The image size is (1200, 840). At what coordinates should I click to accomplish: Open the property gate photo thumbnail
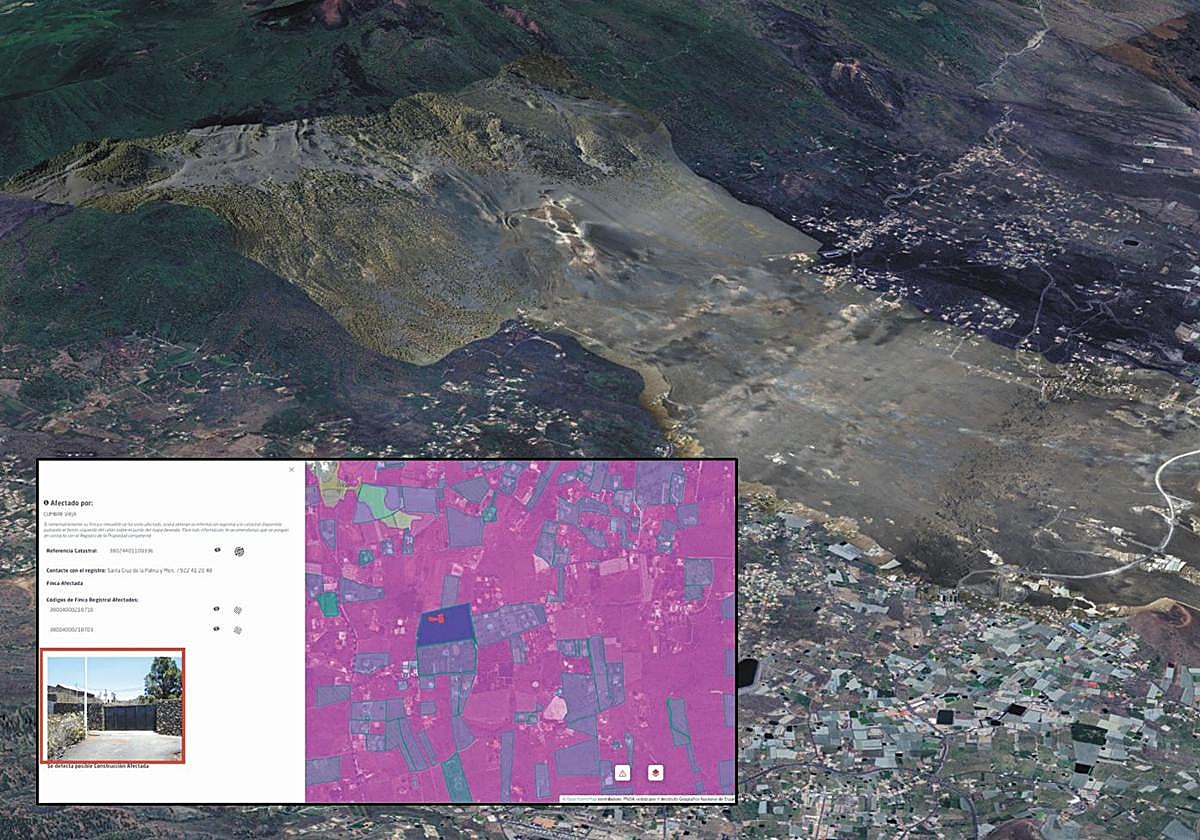(113, 706)
